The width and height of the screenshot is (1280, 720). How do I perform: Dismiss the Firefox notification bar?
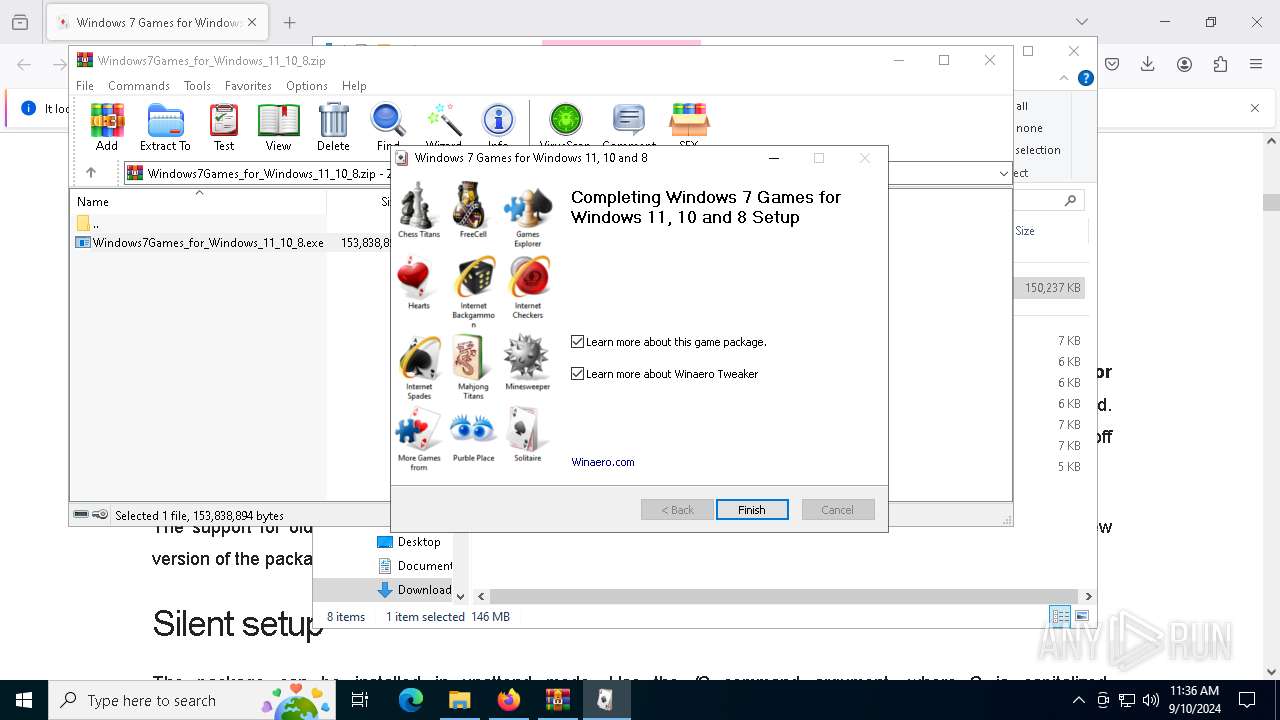coord(1255,108)
